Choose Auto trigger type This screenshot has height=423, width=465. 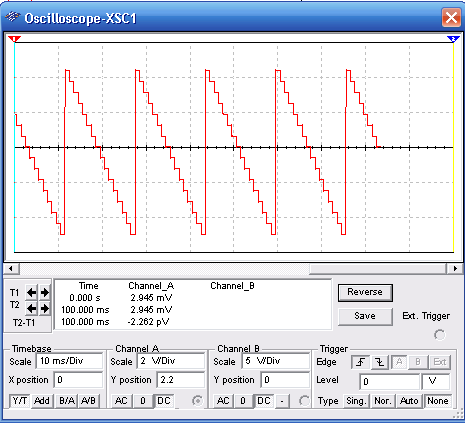[409, 401]
